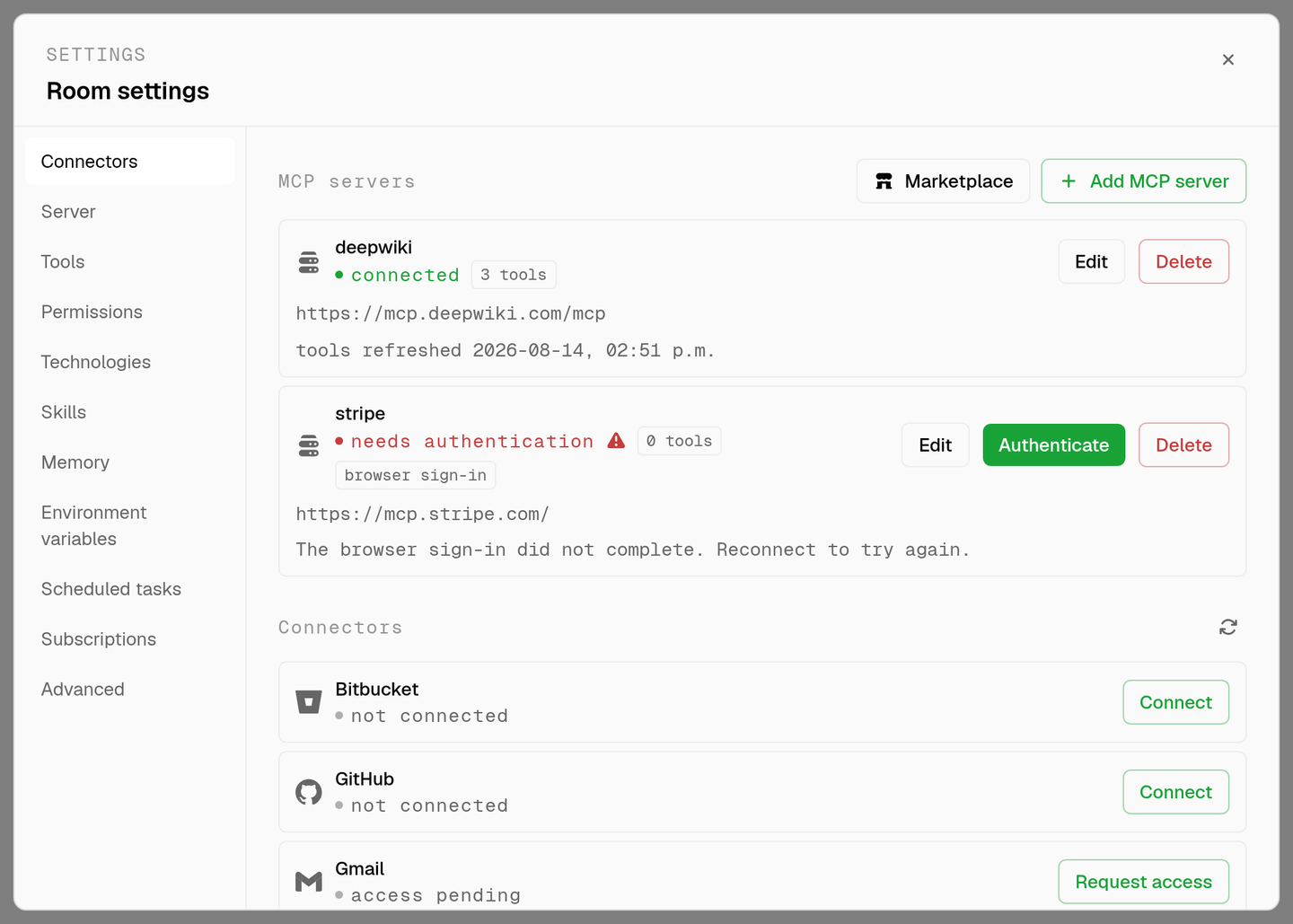The height and width of the screenshot is (924, 1293).
Task: Delete the deepwiki server
Action: (1183, 261)
